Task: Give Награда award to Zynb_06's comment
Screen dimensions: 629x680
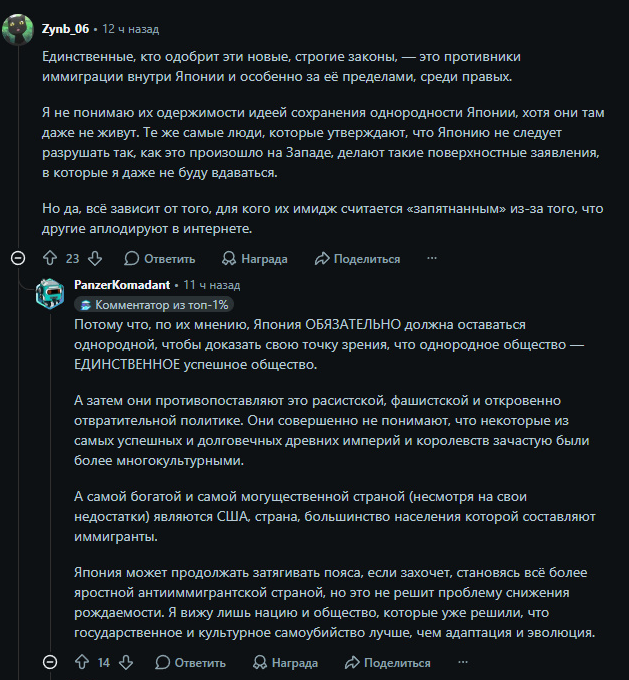Action: coord(255,259)
